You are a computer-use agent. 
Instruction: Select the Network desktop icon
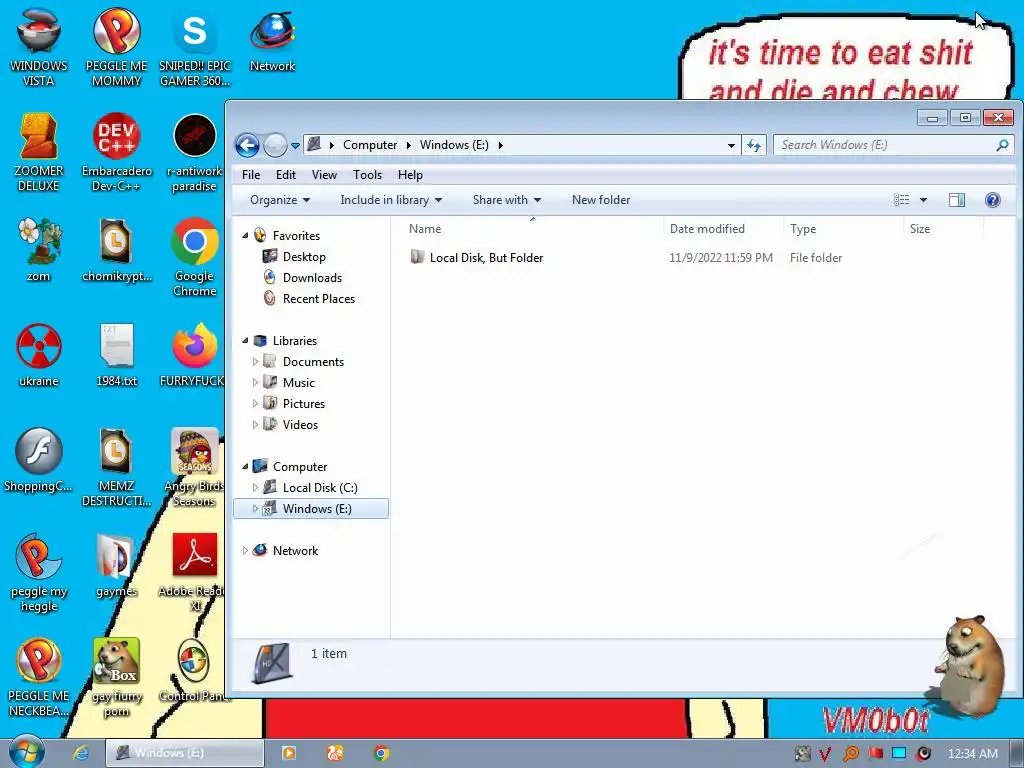[x=272, y=40]
